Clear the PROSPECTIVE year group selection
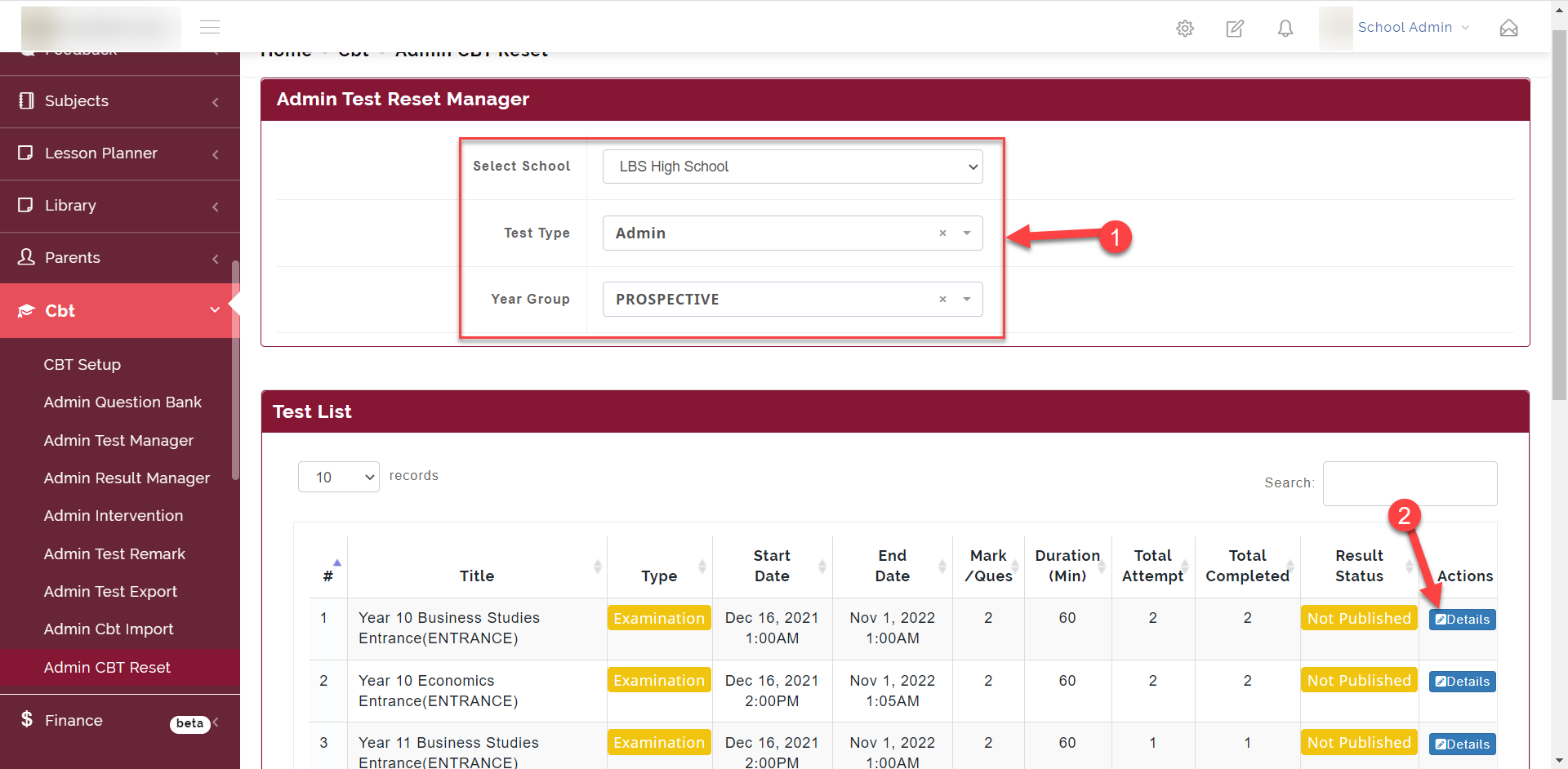 [x=942, y=300]
